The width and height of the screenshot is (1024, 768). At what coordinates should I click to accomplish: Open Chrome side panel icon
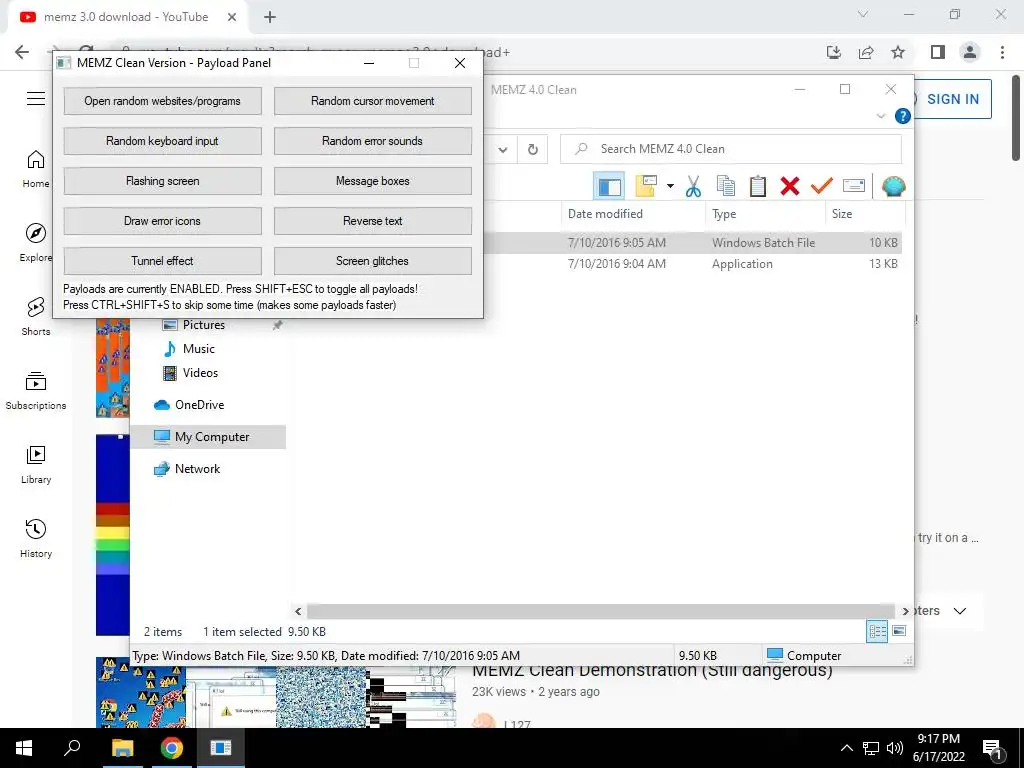coord(938,52)
